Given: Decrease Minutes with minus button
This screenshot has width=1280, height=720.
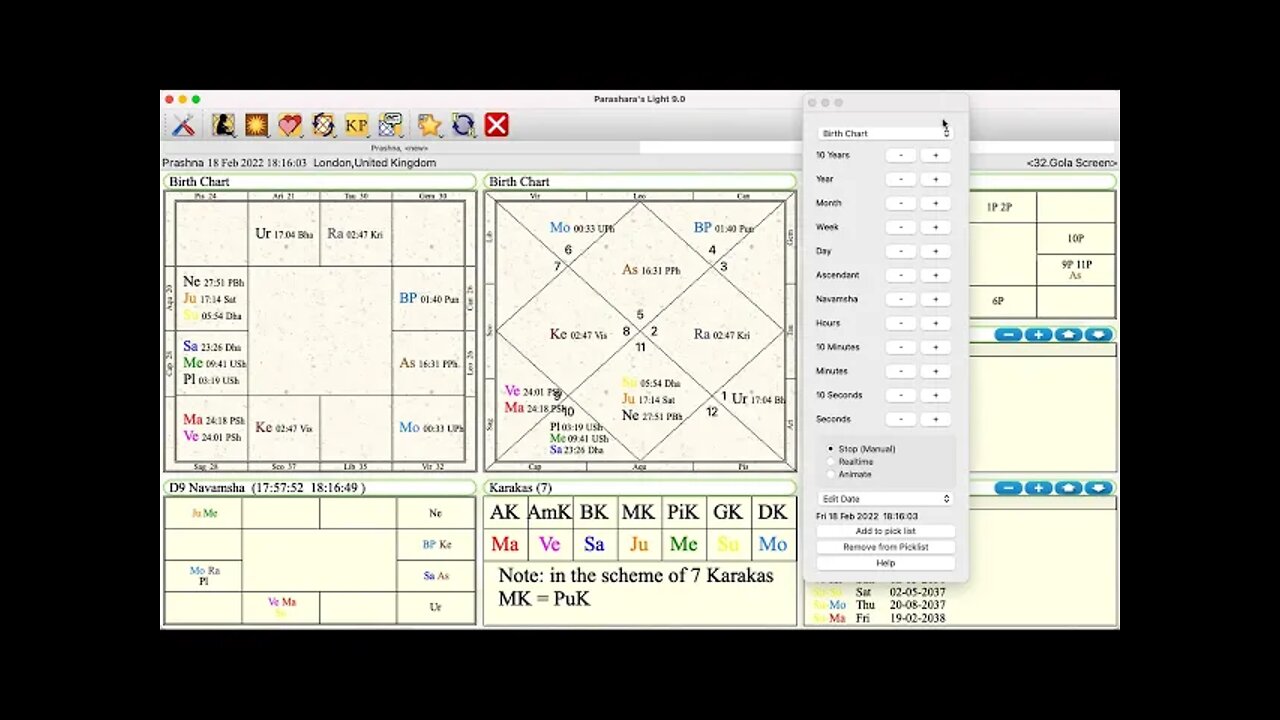Looking at the screenshot, I should [901, 371].
